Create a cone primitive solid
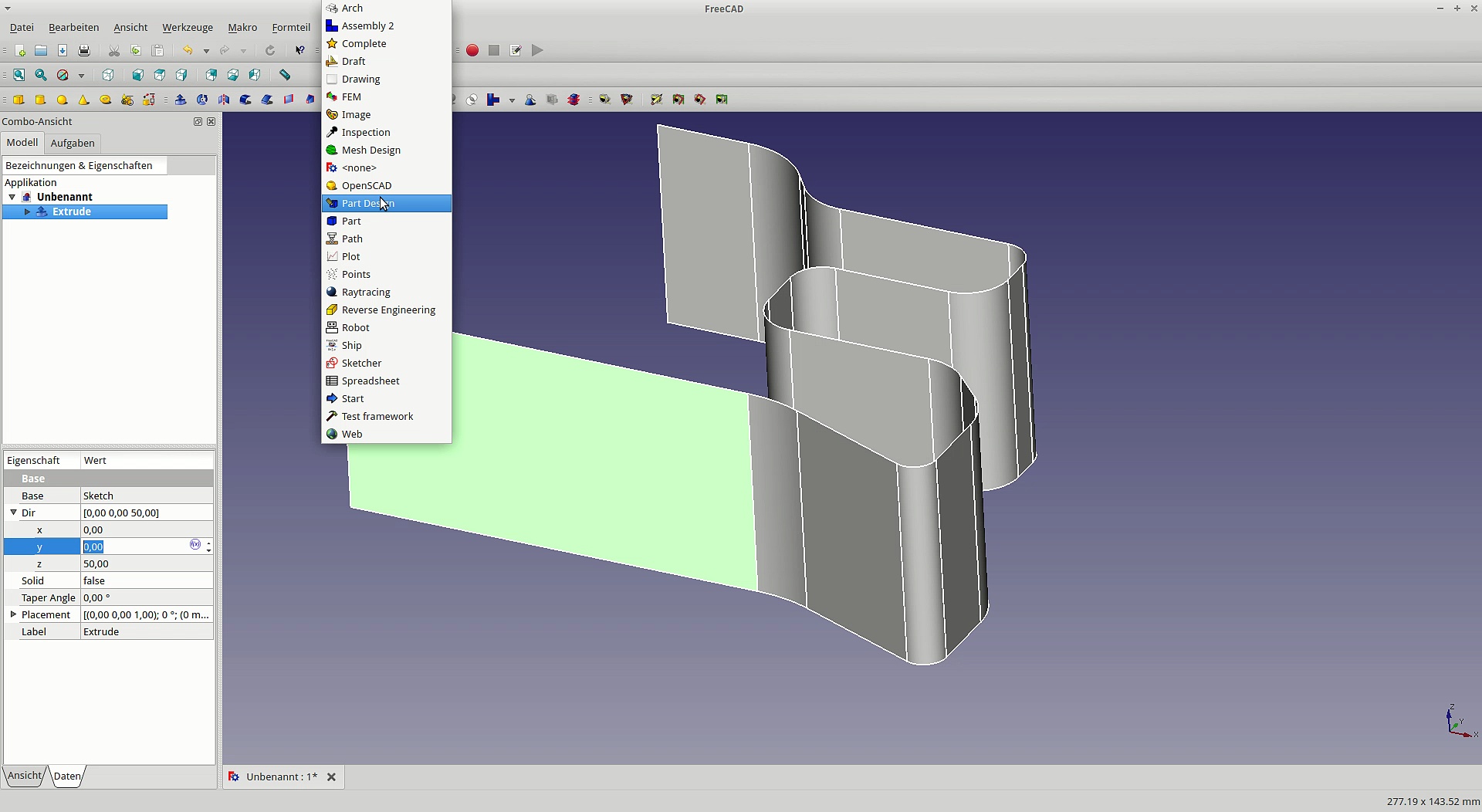 (84, 100)
